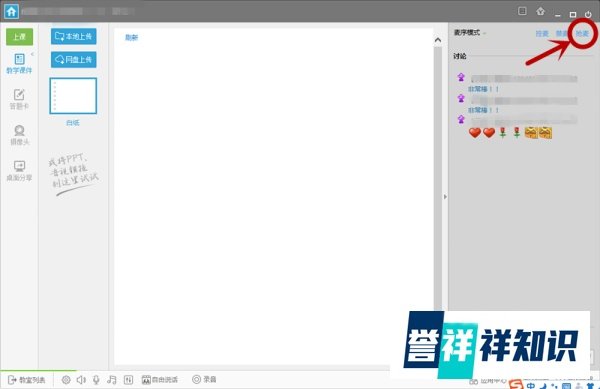600x389 pixels.
Task: Open the mixer sliders icon in bottom bar
Action: click(x=128, y=379)
